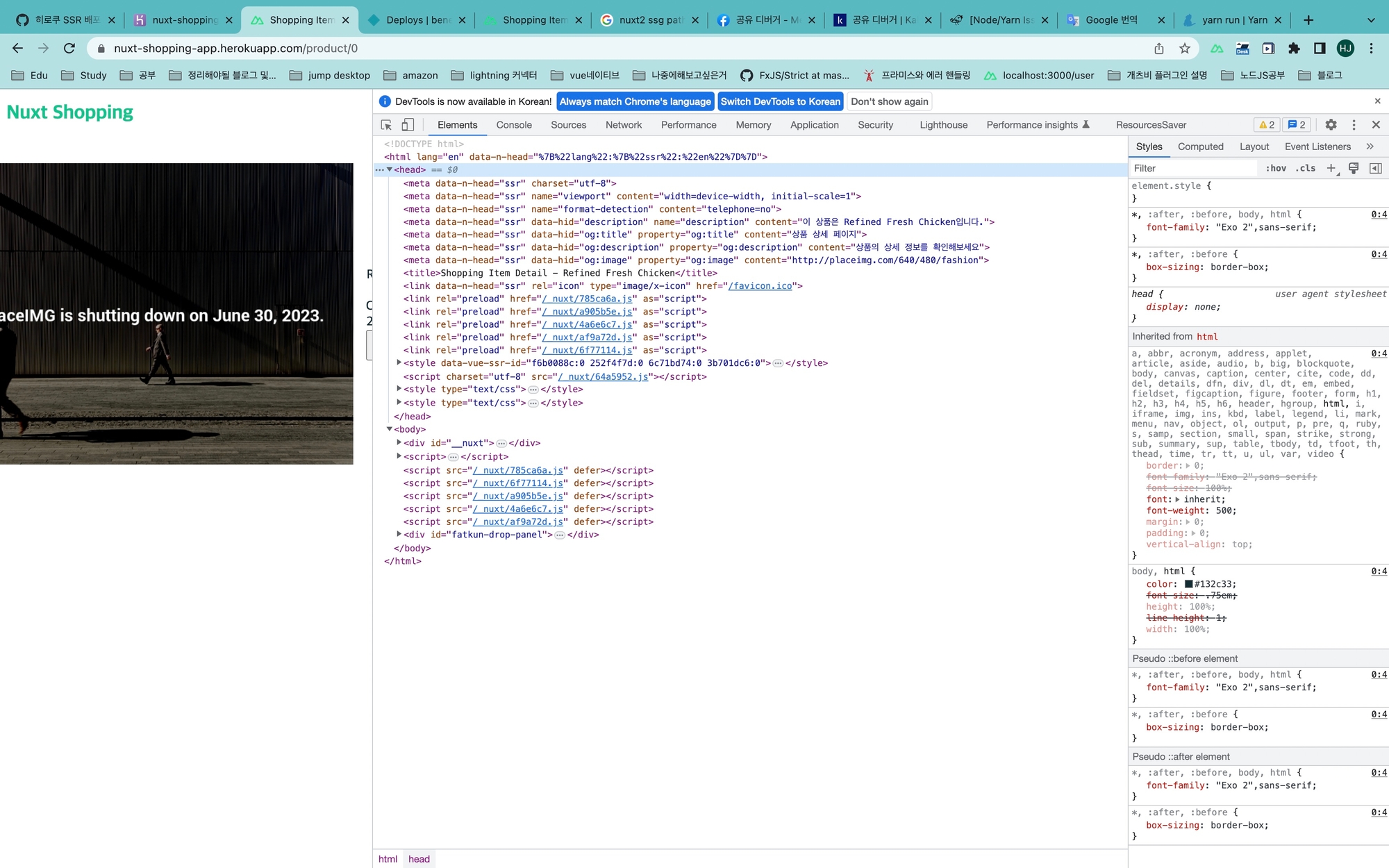1389x868 pixels.
Task: Open the HJ profile avatar
Action: coord(1345,48)
